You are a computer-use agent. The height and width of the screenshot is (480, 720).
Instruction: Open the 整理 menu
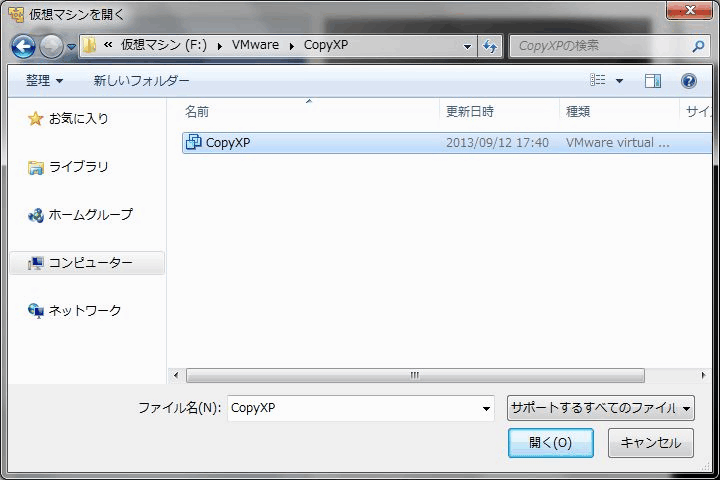pos(44,81)
